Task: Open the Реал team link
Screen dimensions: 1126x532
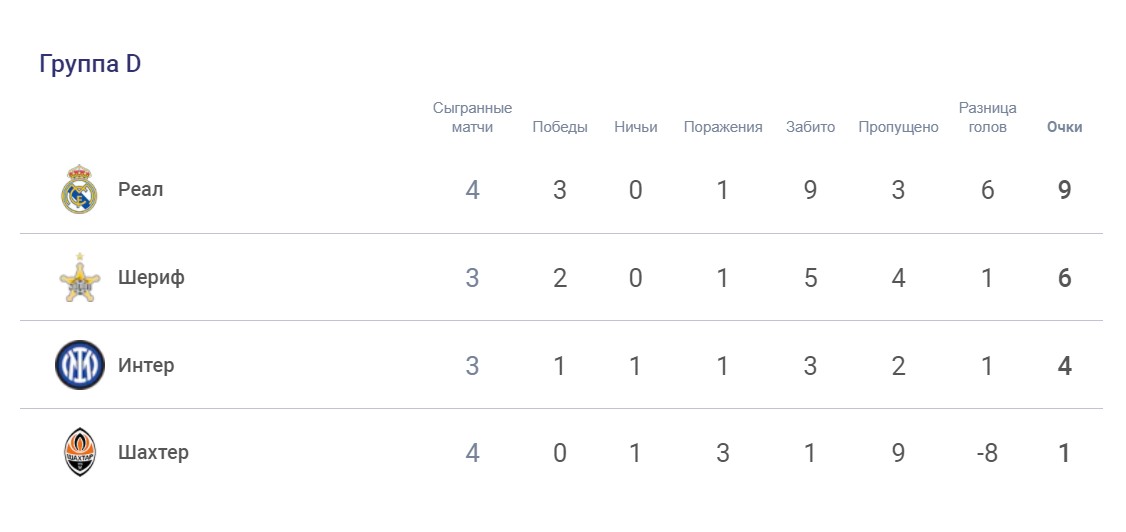Action: coord(140,189)
